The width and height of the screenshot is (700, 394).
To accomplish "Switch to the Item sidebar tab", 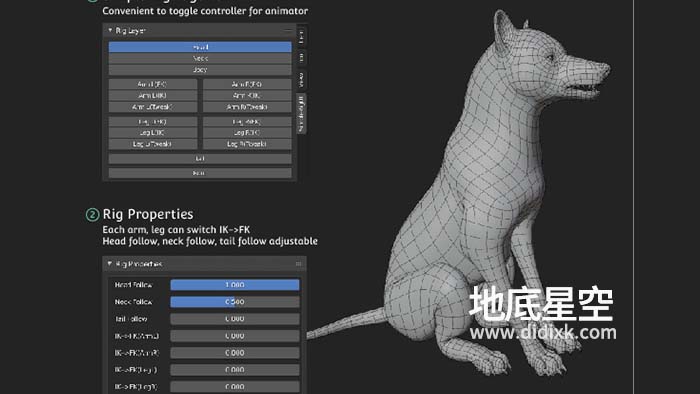I will (x=302, y=36).
